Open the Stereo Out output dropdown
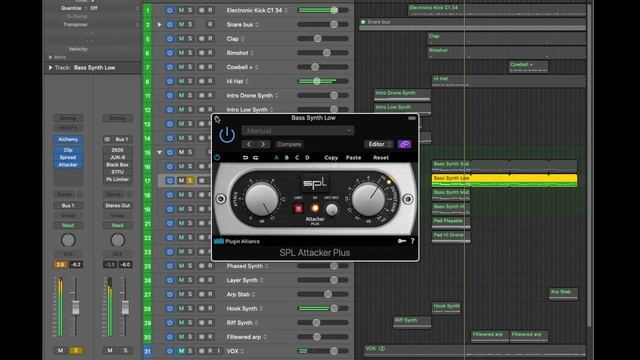The height and width of the screenshot is (360, 640). pyautogui.click(x=118, y=206)
